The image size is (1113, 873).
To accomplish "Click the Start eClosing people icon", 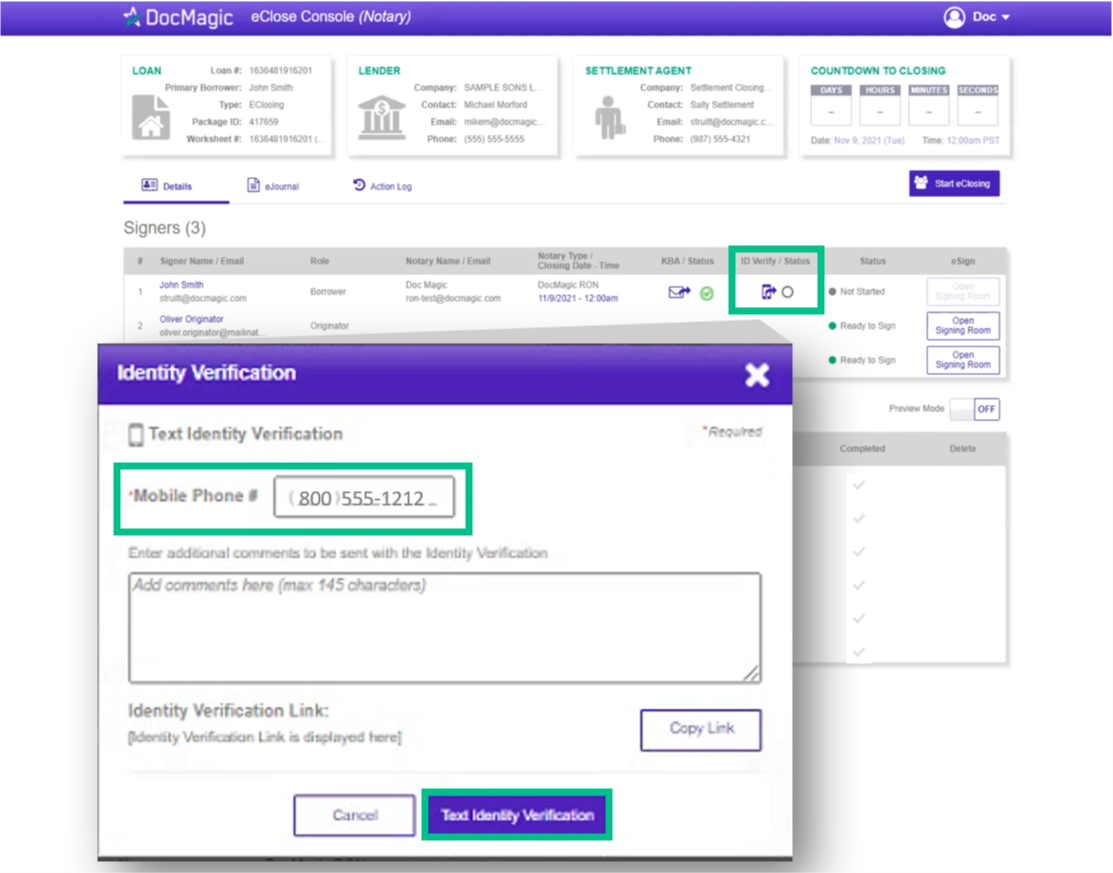I will click(x=921, y=182).
